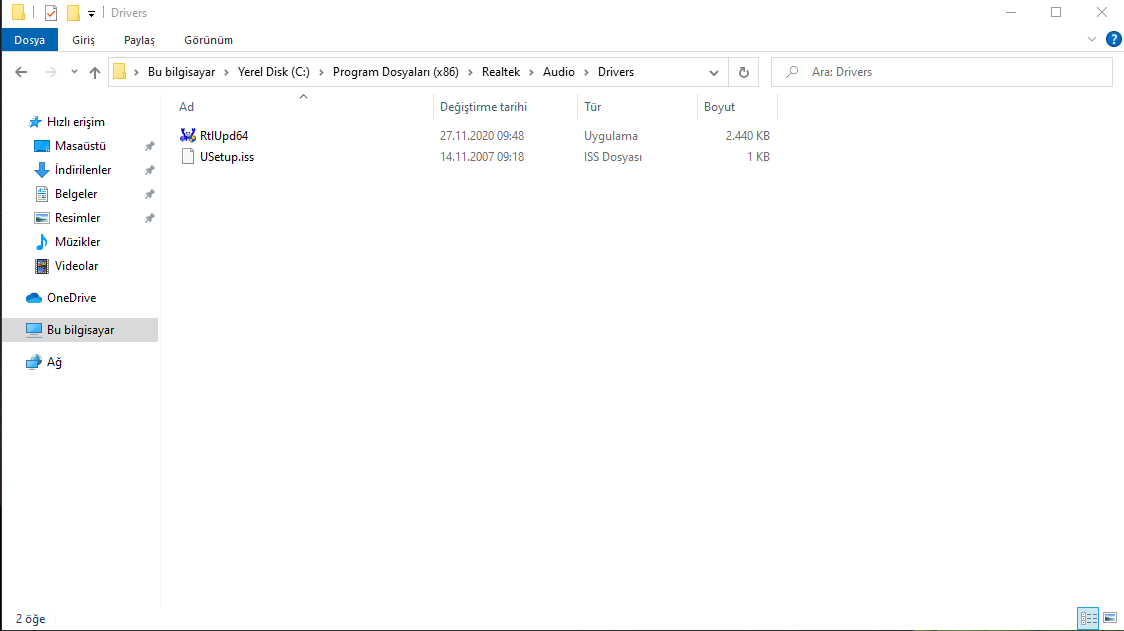The image size is (1124, 631).
Task: Switch to details view in status bar
Action: tap(1088, 618)
